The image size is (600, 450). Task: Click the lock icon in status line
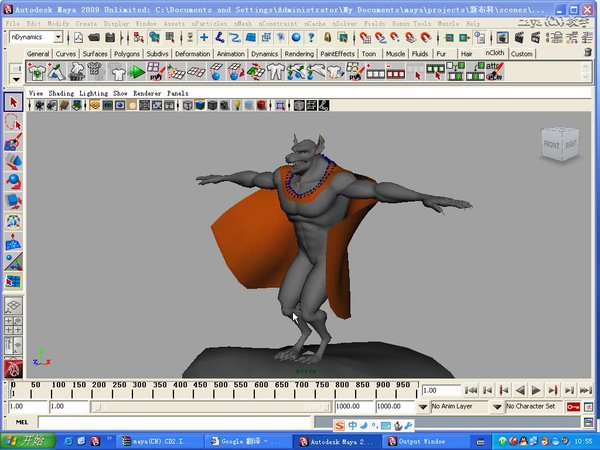pos(328,38)
